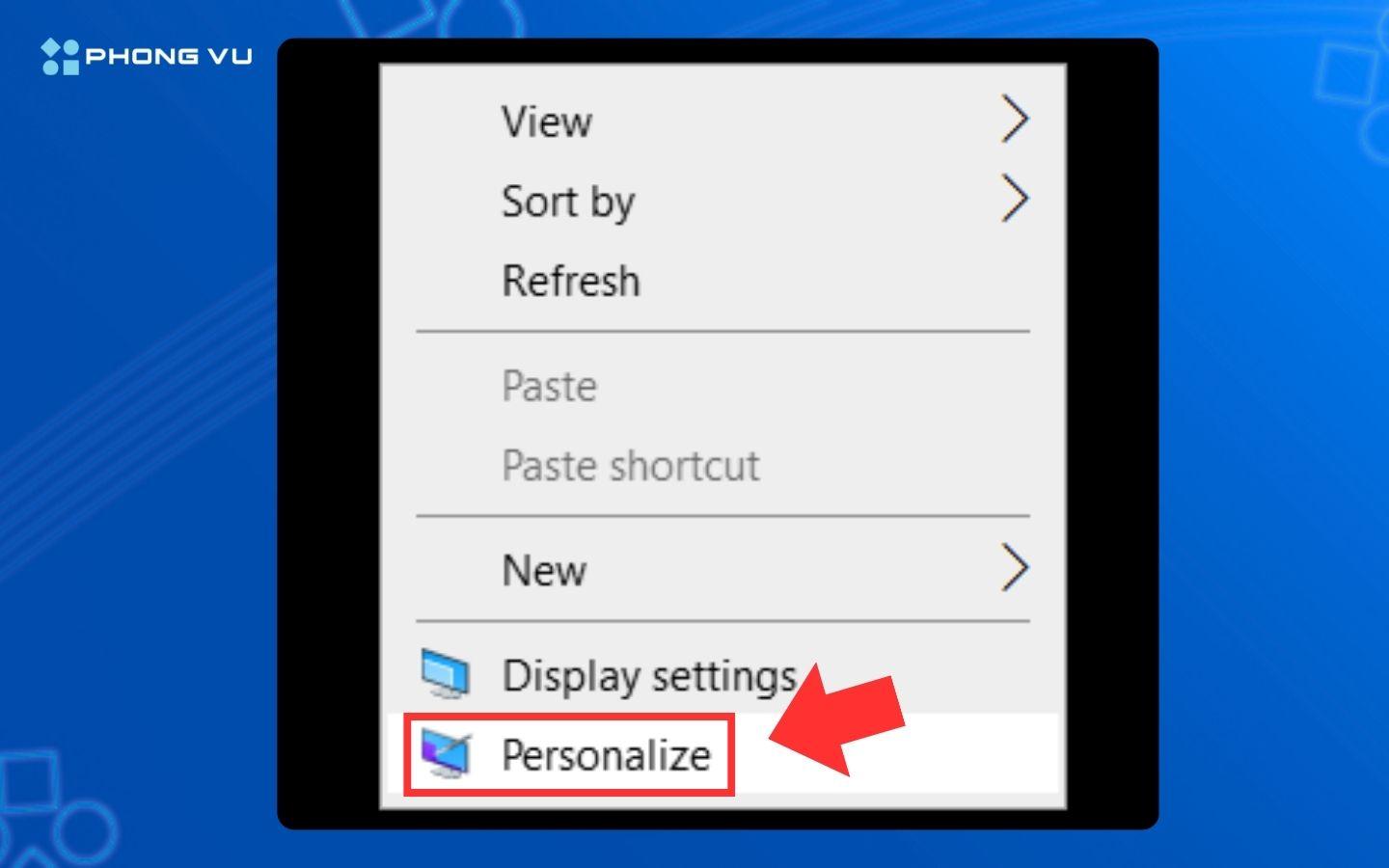Open the Display settings text label
Screen dimensions: 1389x868
click(649, 675)
